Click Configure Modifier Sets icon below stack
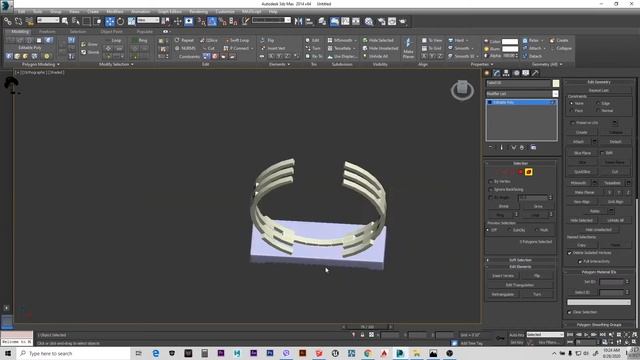This screenshot has height=360, width=640. point(533,147)
